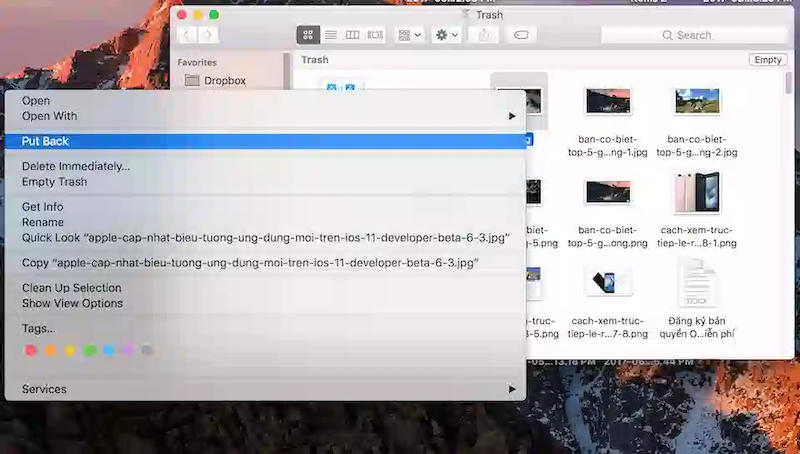Expand the Services submenu
Screen dimensions: 800x454
265,389
